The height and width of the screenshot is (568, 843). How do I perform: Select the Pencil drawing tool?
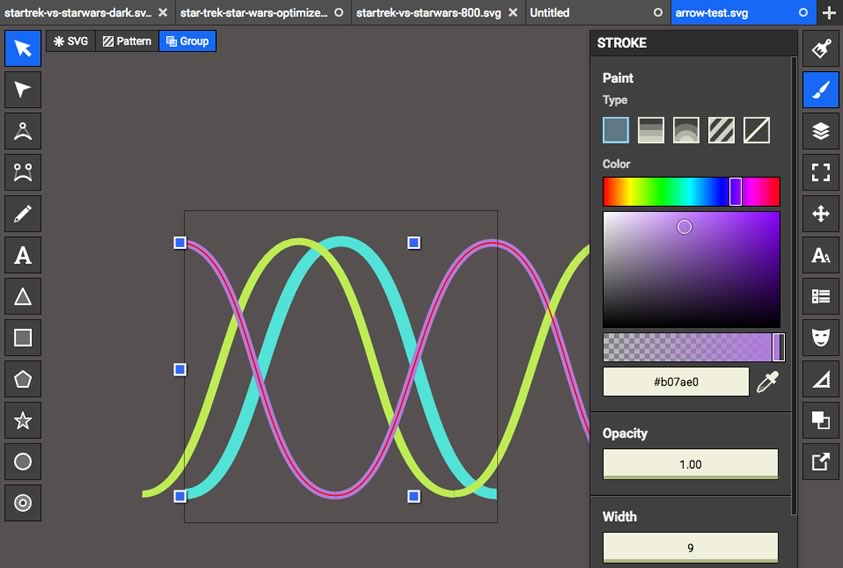(x=23, y=213)
